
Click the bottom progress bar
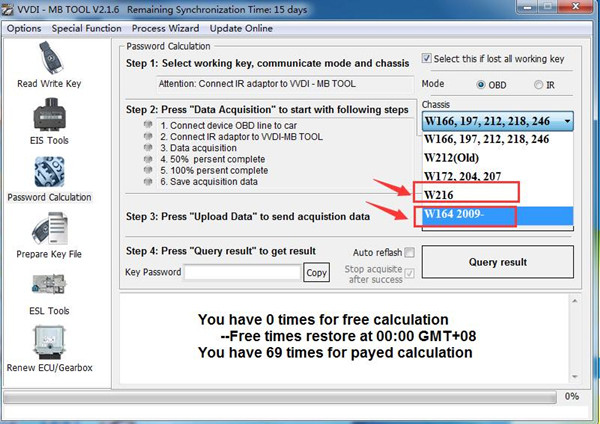pos(280,397)
